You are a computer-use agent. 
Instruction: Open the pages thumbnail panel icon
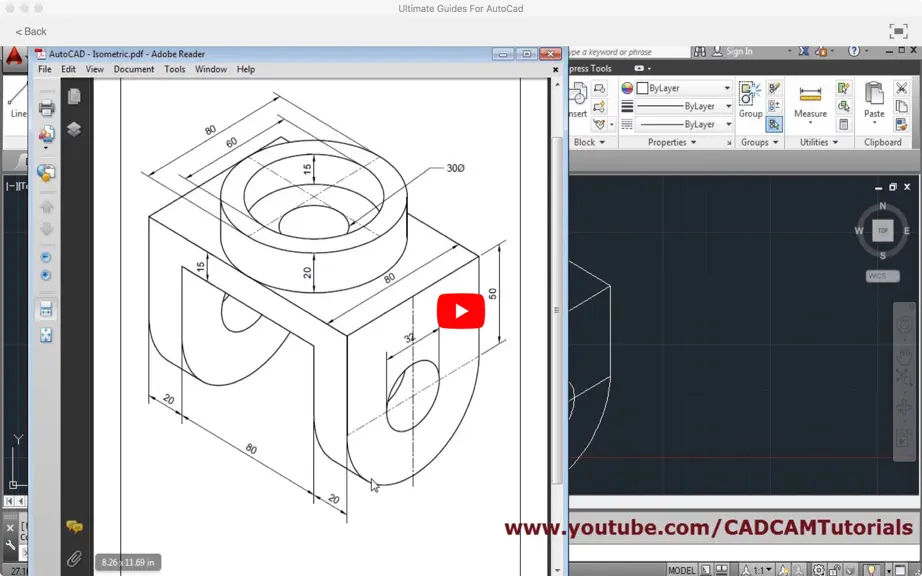tap(74, 96)
